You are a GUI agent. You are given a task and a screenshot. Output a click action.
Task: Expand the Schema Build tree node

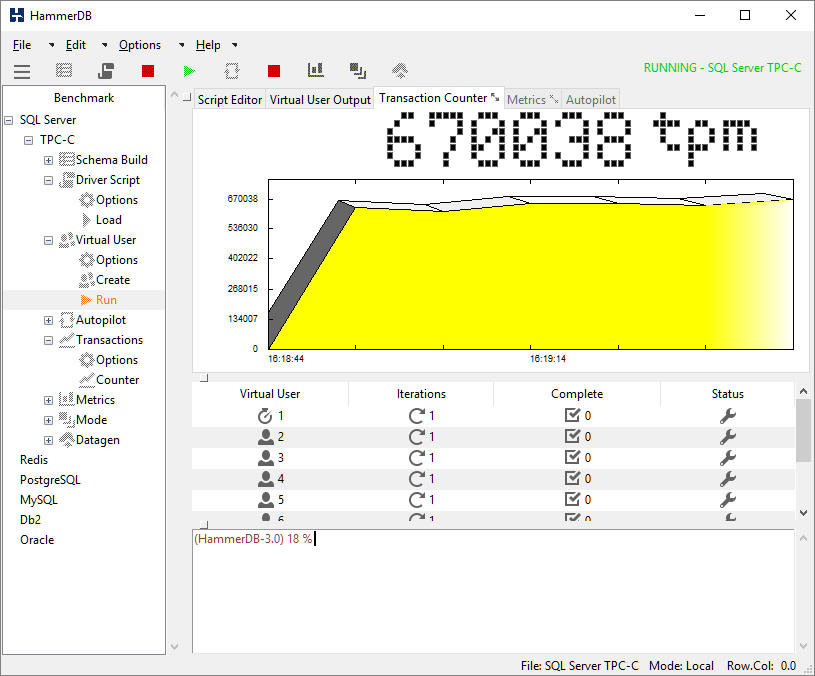49,160
